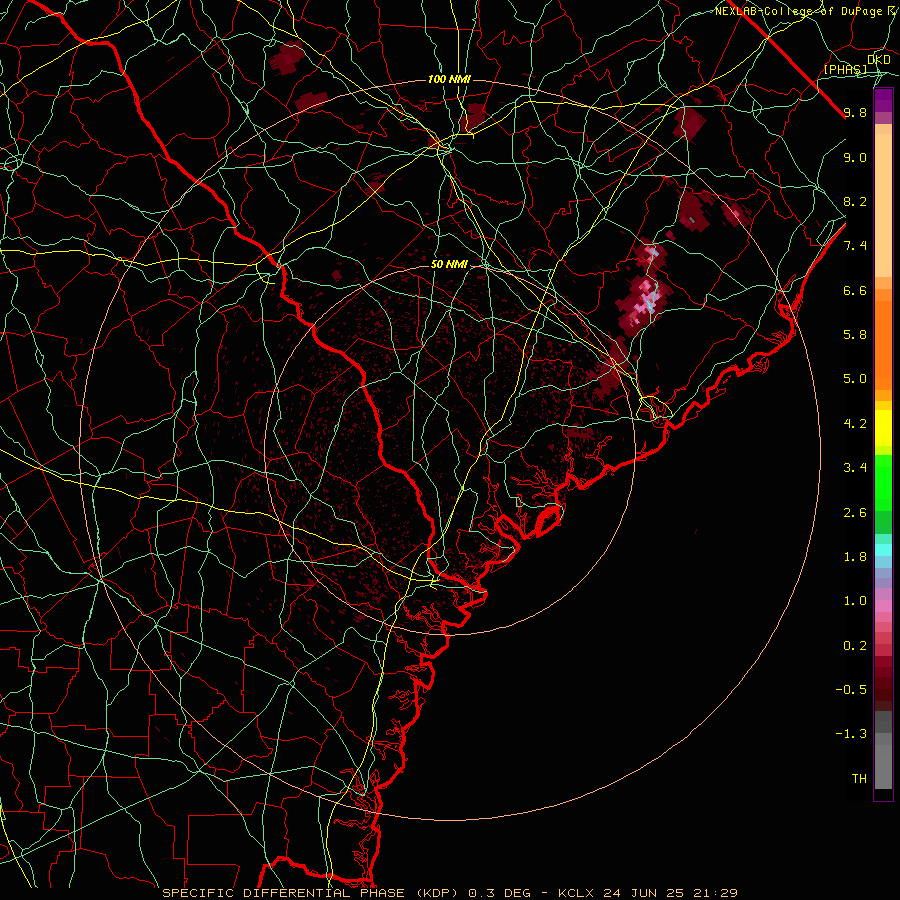
Task: Select the 8.2 scale value
Action: coord(855,201)
